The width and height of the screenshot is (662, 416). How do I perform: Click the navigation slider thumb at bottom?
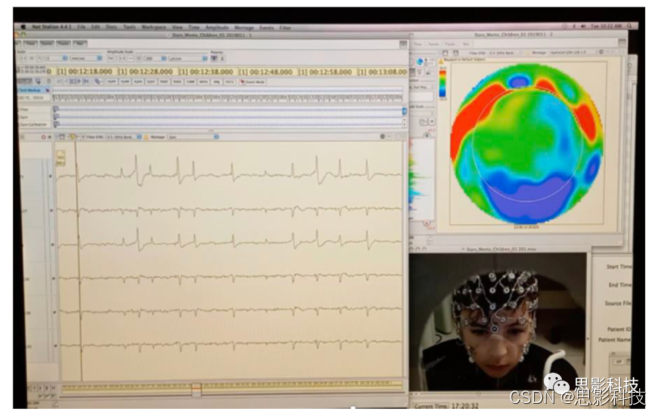coord(196,389)
